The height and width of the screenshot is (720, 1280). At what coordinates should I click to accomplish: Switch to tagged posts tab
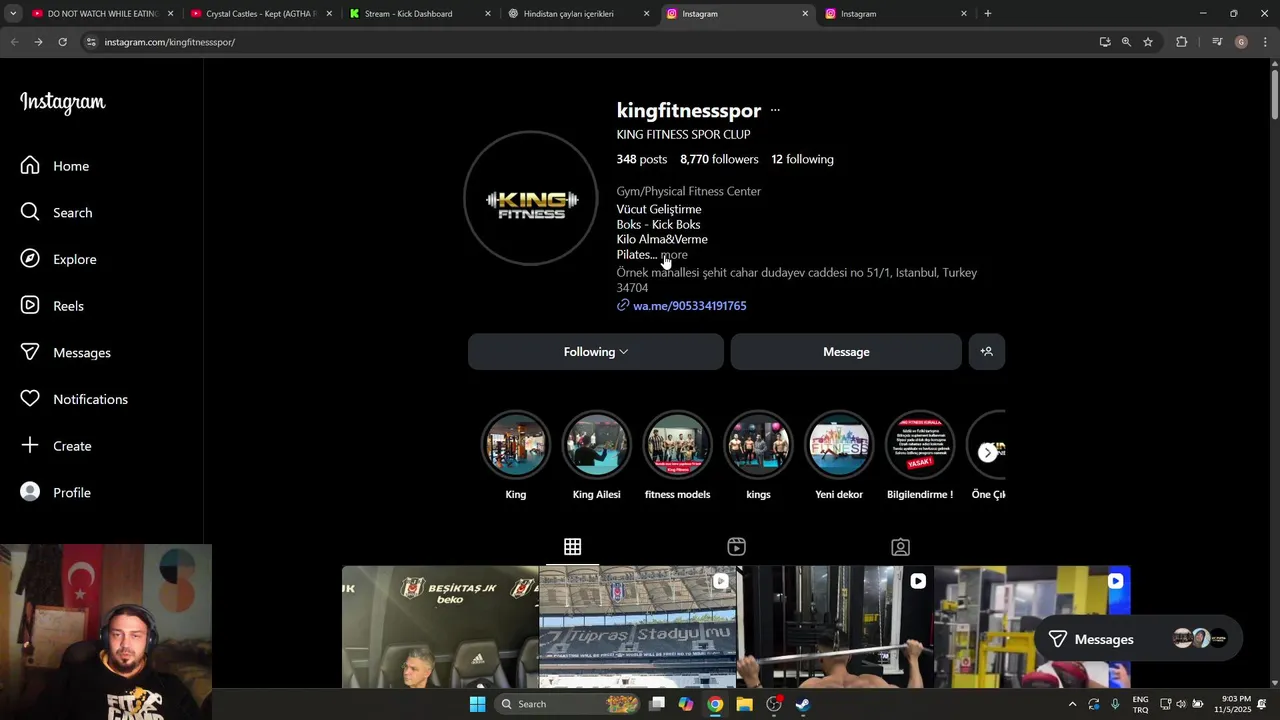[900, 547]
